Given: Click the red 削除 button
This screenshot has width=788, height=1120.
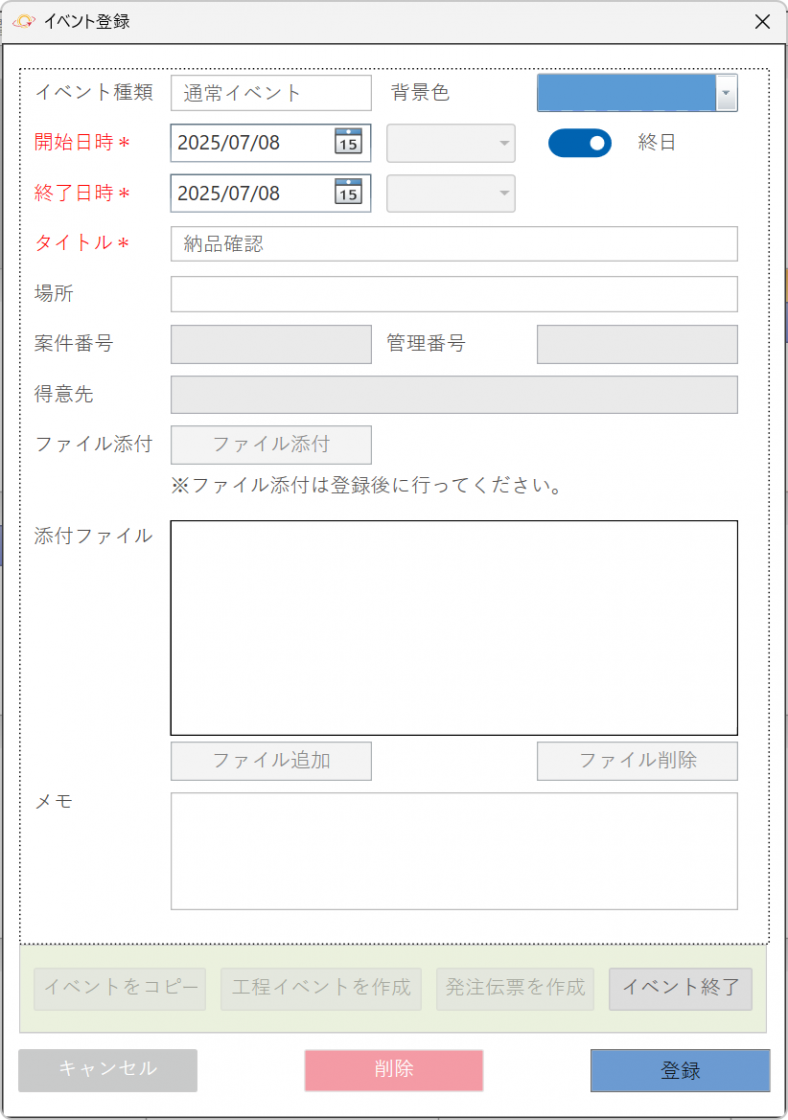Looking at the screenshot, I should click(394, 1070).
